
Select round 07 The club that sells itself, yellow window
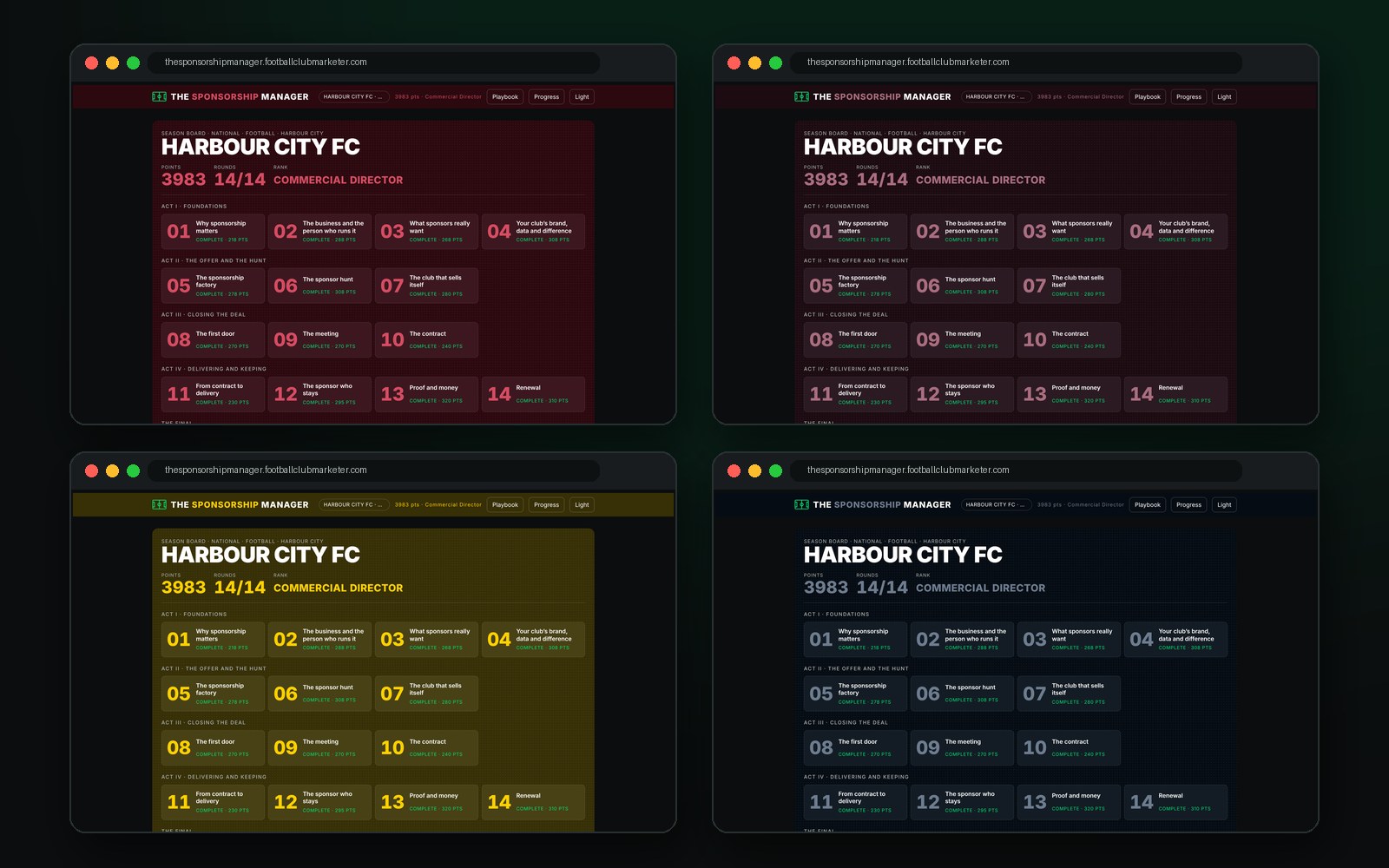426,694
